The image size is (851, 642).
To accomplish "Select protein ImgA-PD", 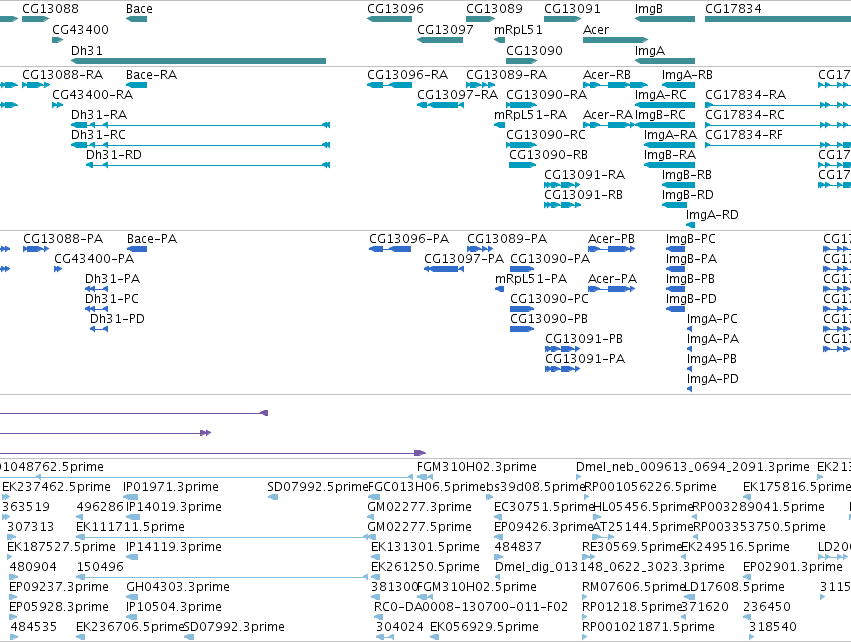I will point(689,389).
